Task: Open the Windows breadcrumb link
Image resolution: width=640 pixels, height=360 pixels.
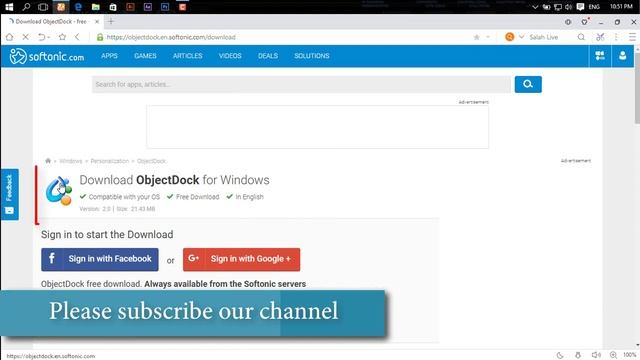Action: tap(71, 161)
